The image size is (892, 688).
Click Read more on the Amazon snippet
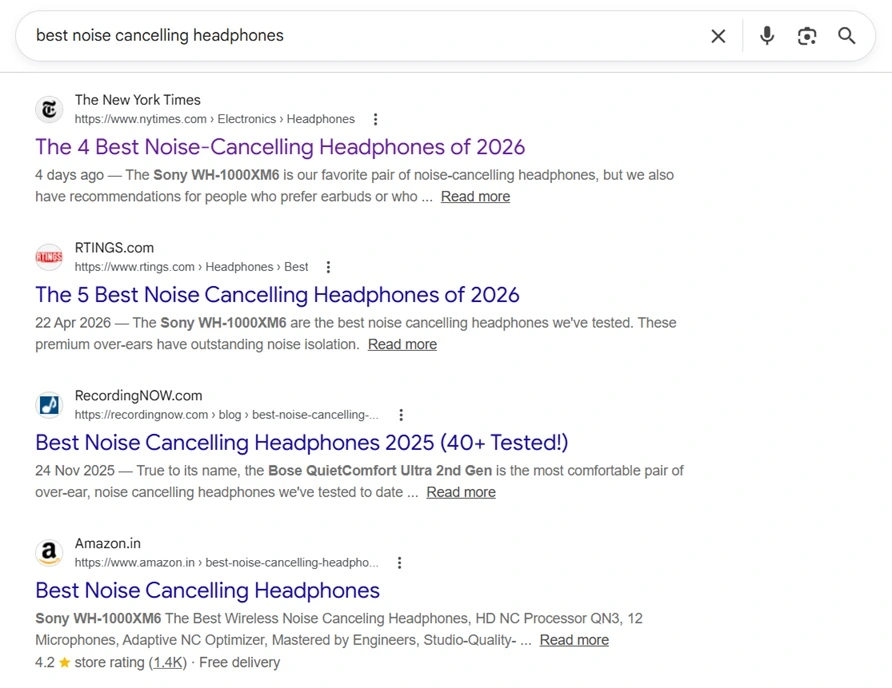[x=574, y=640]
